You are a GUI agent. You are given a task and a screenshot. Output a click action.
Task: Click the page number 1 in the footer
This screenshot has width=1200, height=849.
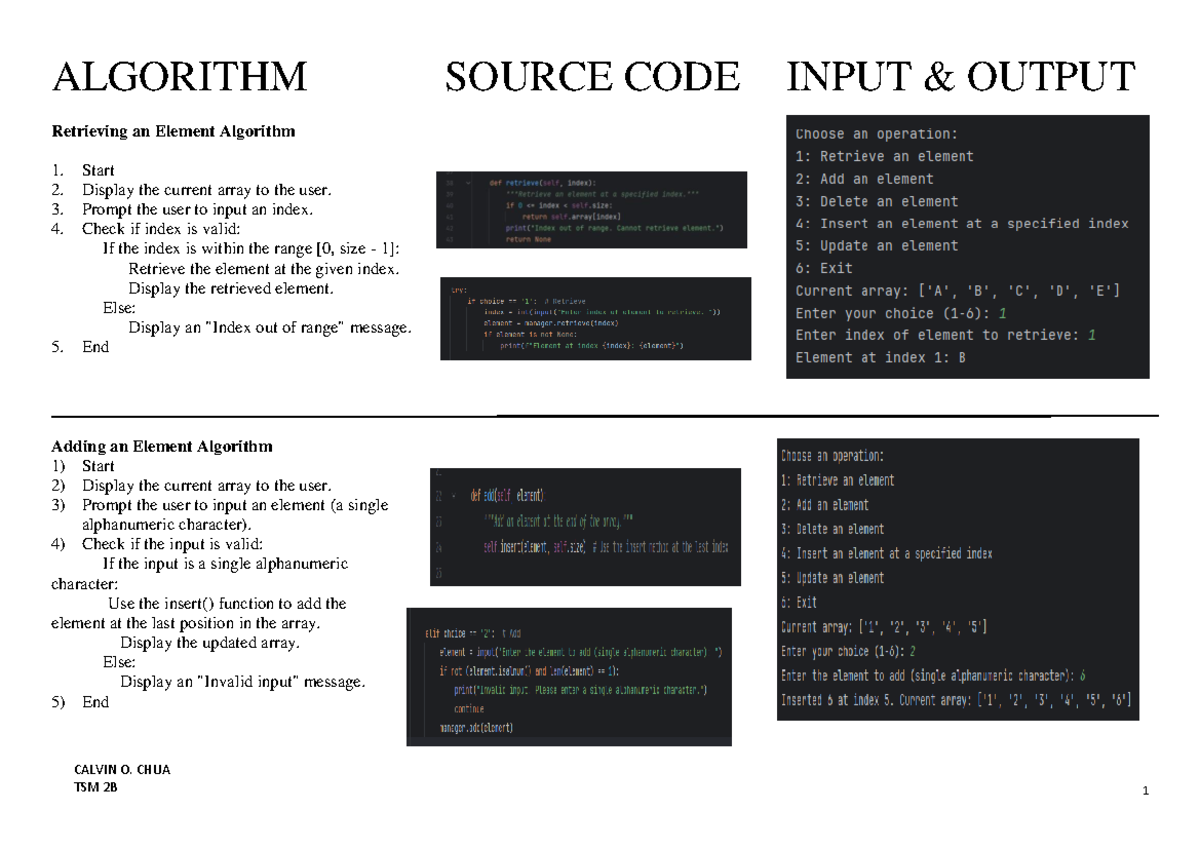[x=1146, y=793]
